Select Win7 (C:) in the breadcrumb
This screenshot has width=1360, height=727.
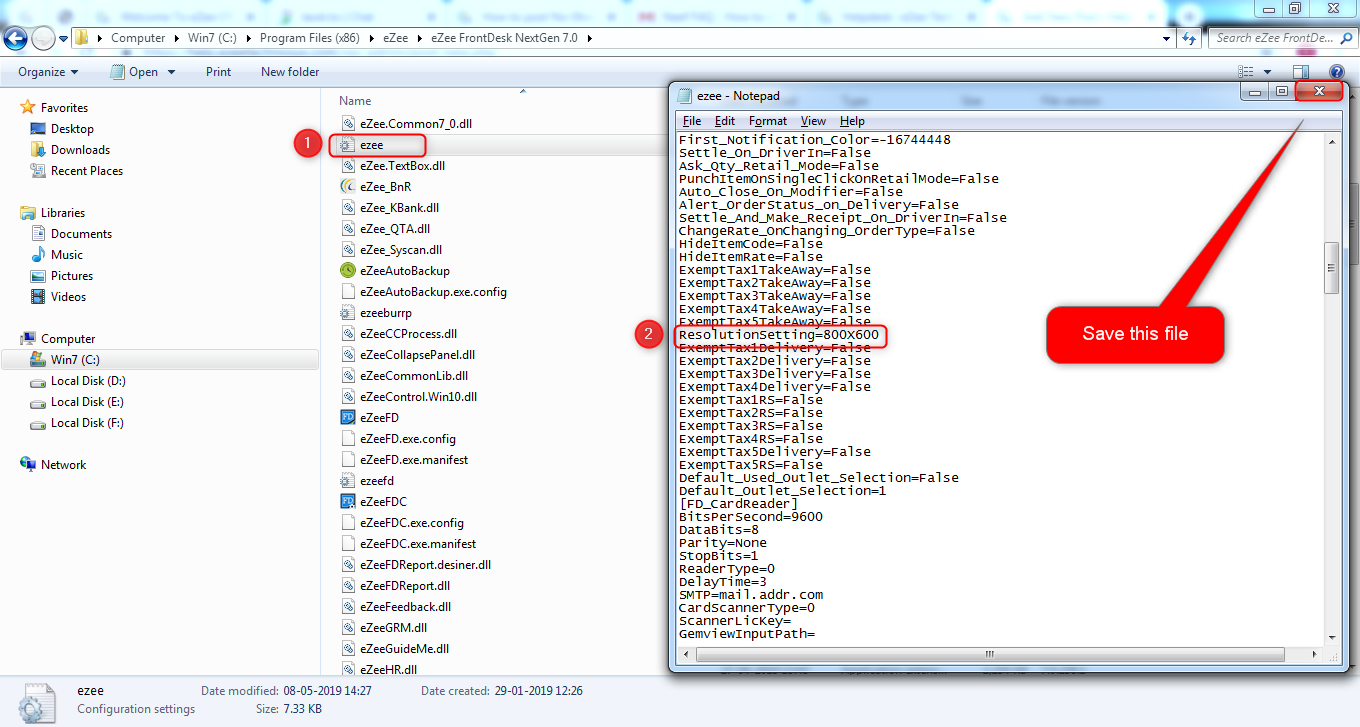210,38
